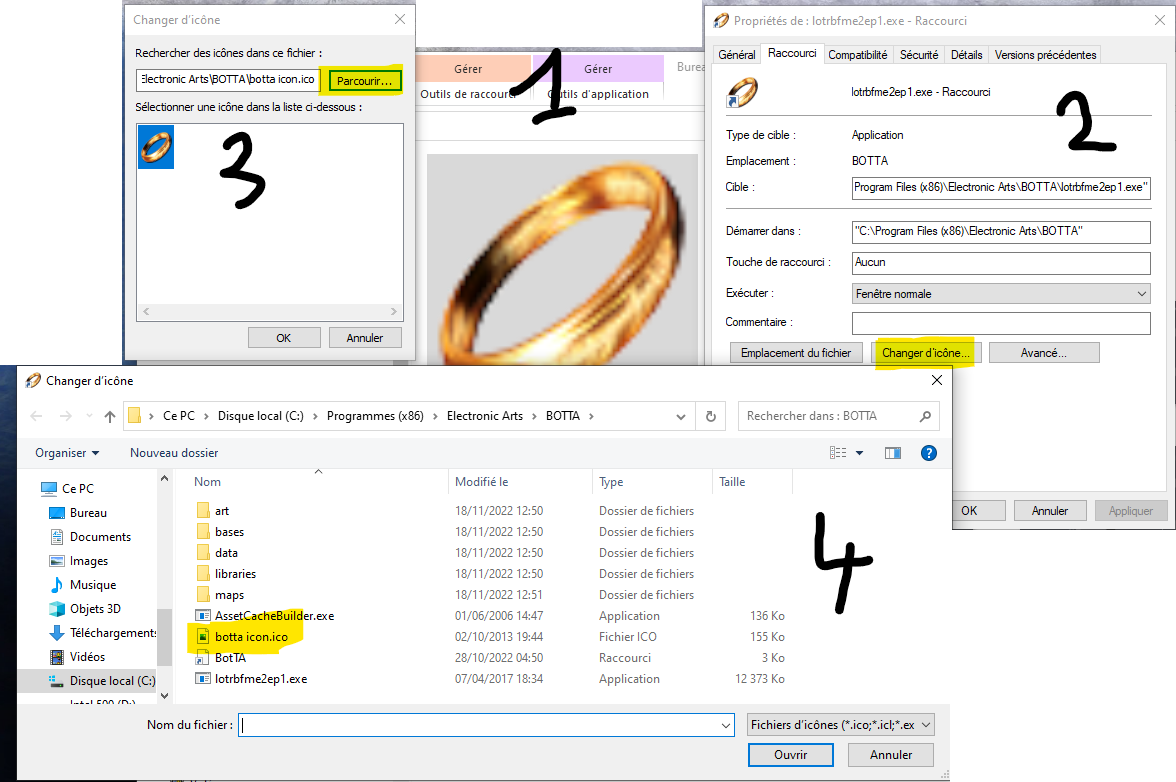Screen dimensions: 1176x782
Task: Open the Avancé… settings button
Action: (1044, 353)
